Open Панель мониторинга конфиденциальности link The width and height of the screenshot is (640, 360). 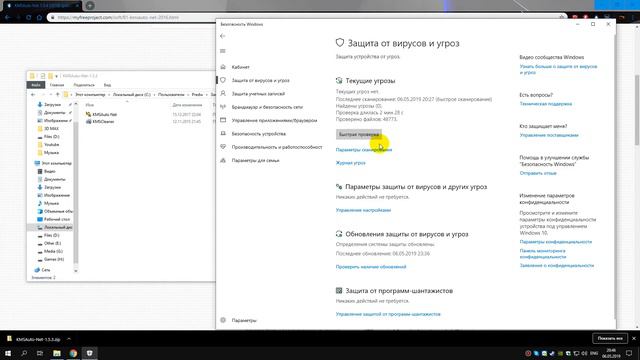542,254
